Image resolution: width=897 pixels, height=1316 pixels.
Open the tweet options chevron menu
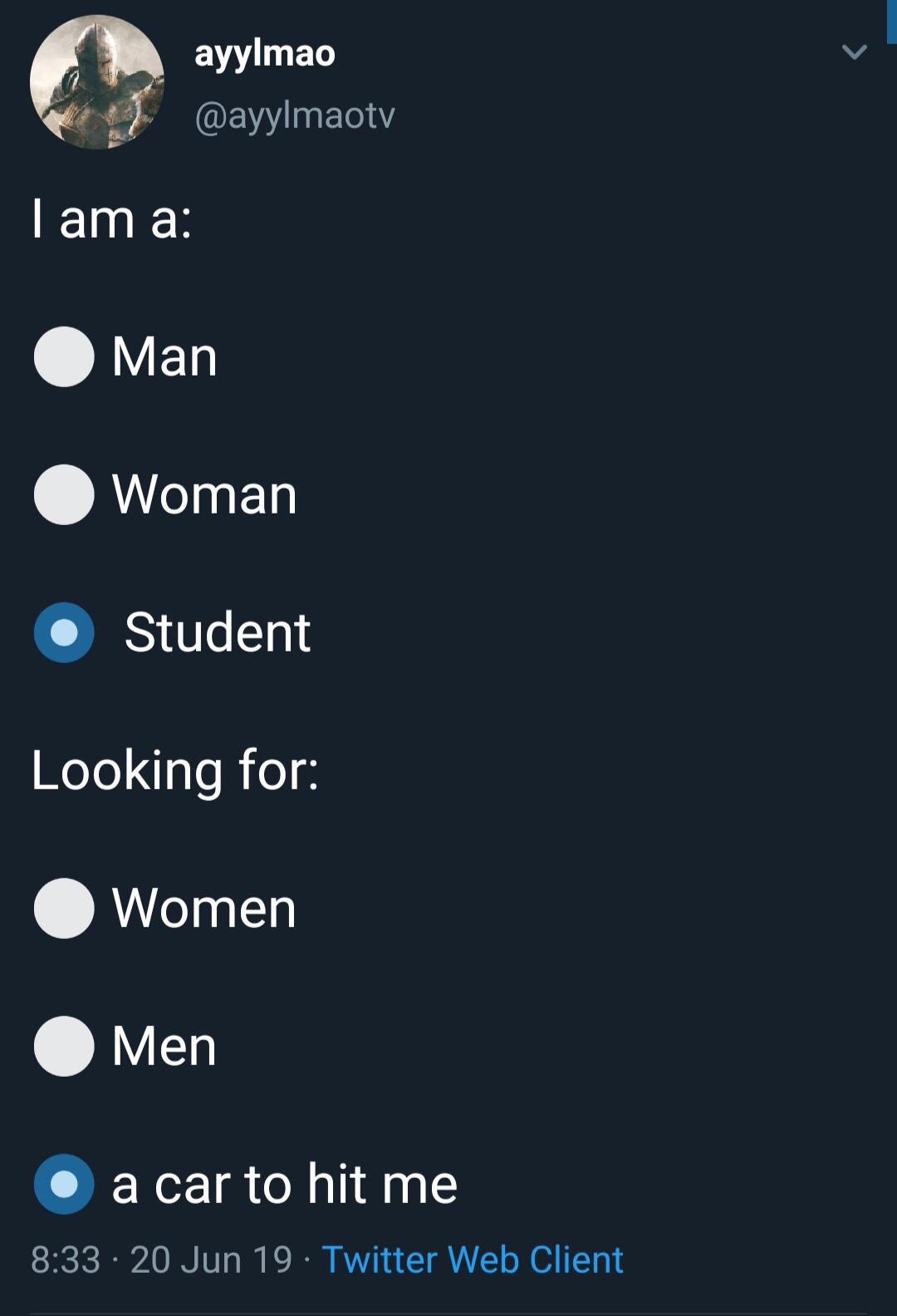854,52
